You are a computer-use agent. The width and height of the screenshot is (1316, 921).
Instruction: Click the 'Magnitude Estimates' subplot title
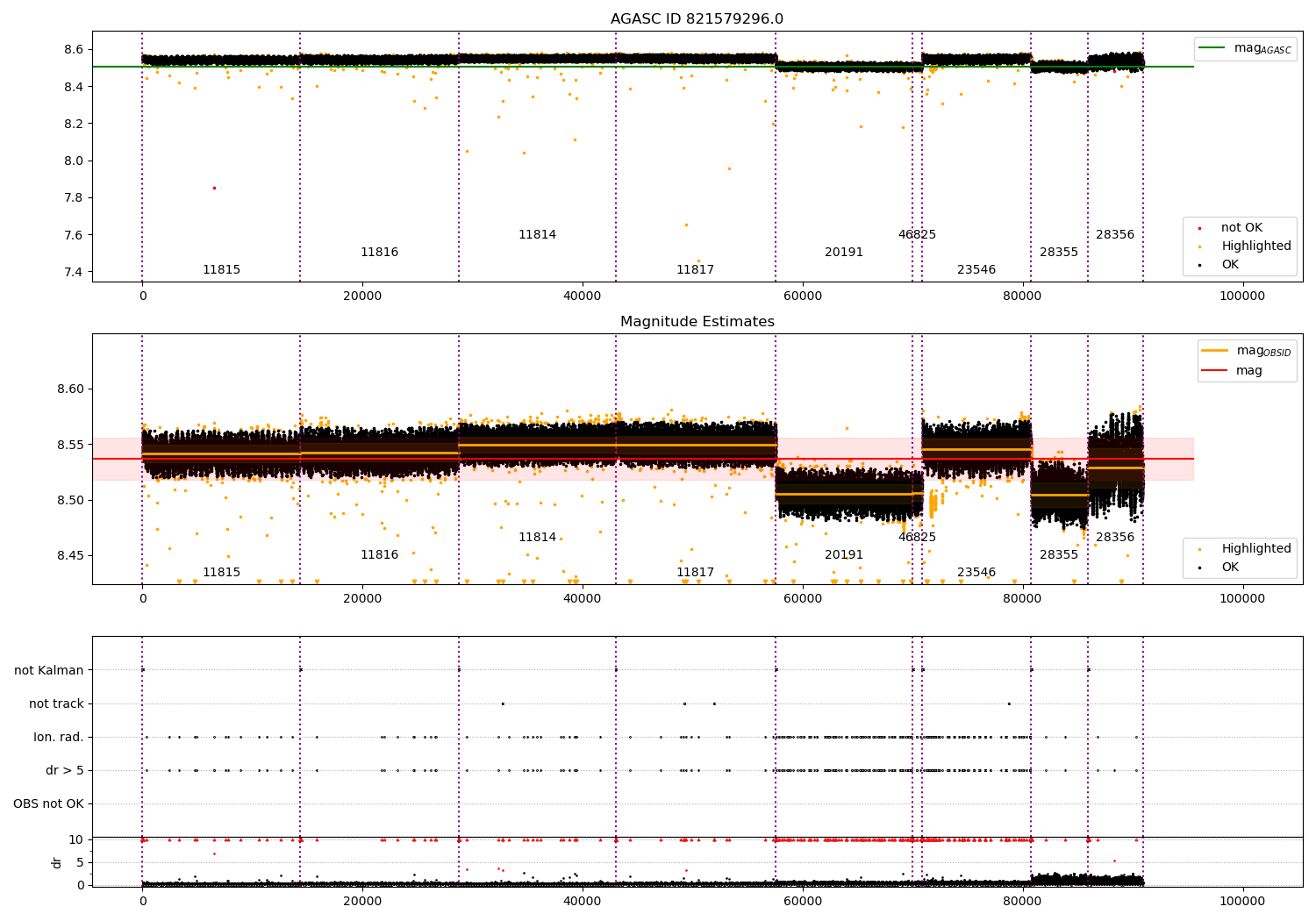click(x=697, y=322)
